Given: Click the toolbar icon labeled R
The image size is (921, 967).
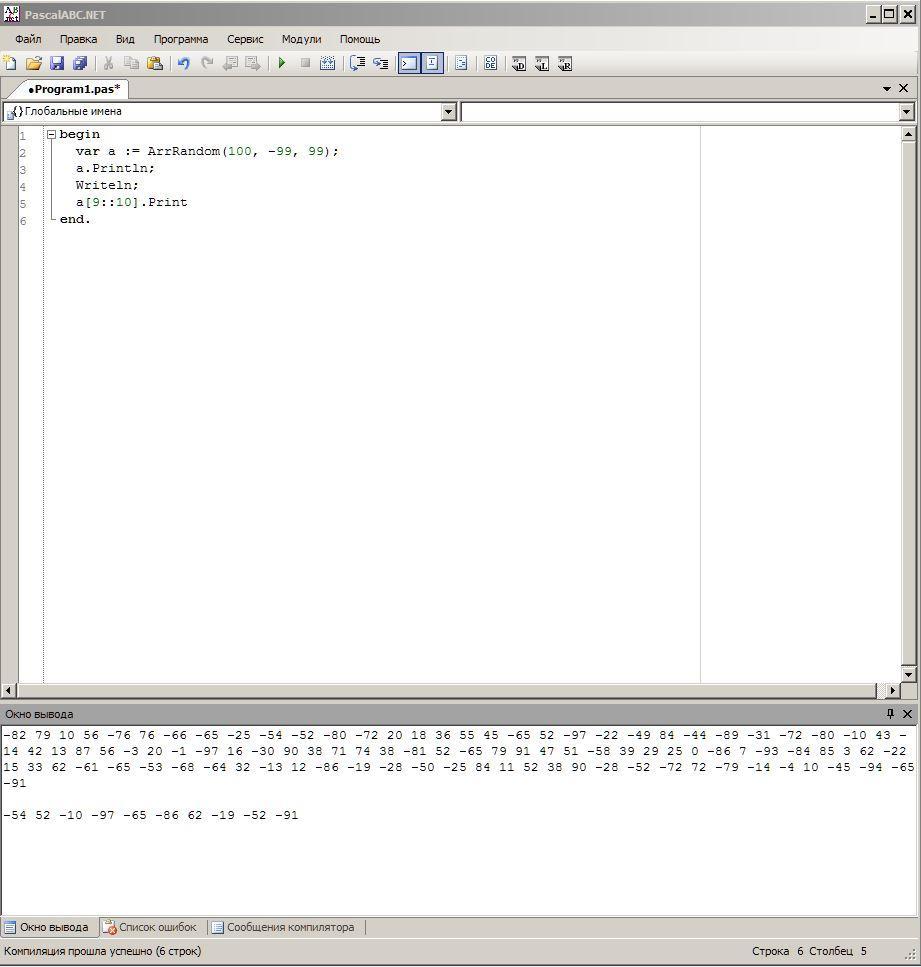Looking at the screenshot, I should point(564,63).
